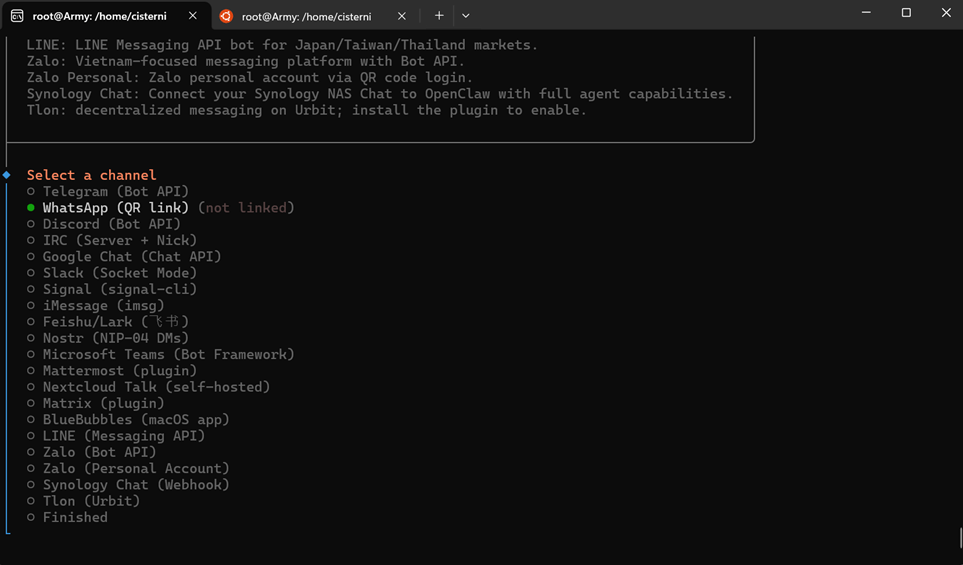Select the Telegram (Bot API) option
The height and width of the screenshot is (565, 963).
(x=115, y=191)
